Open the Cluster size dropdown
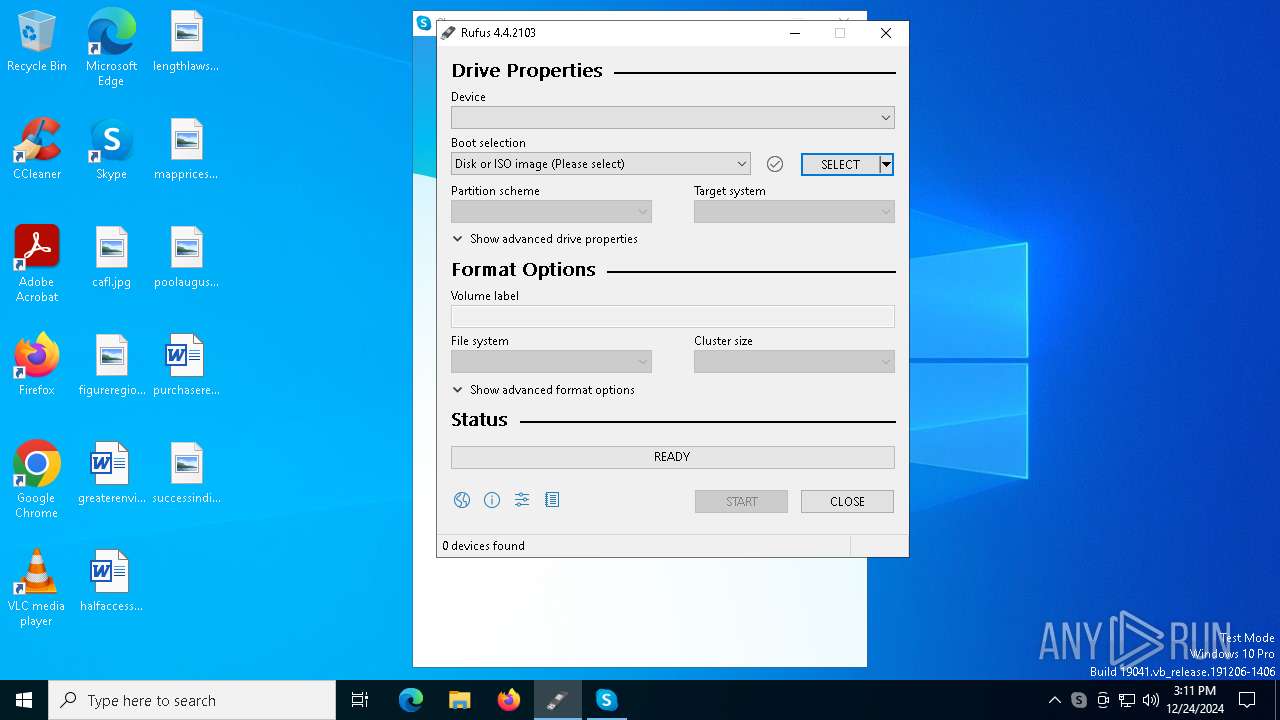Image resolution: width=1280 pixels, height=720 pixels. [x=794, y=362]
